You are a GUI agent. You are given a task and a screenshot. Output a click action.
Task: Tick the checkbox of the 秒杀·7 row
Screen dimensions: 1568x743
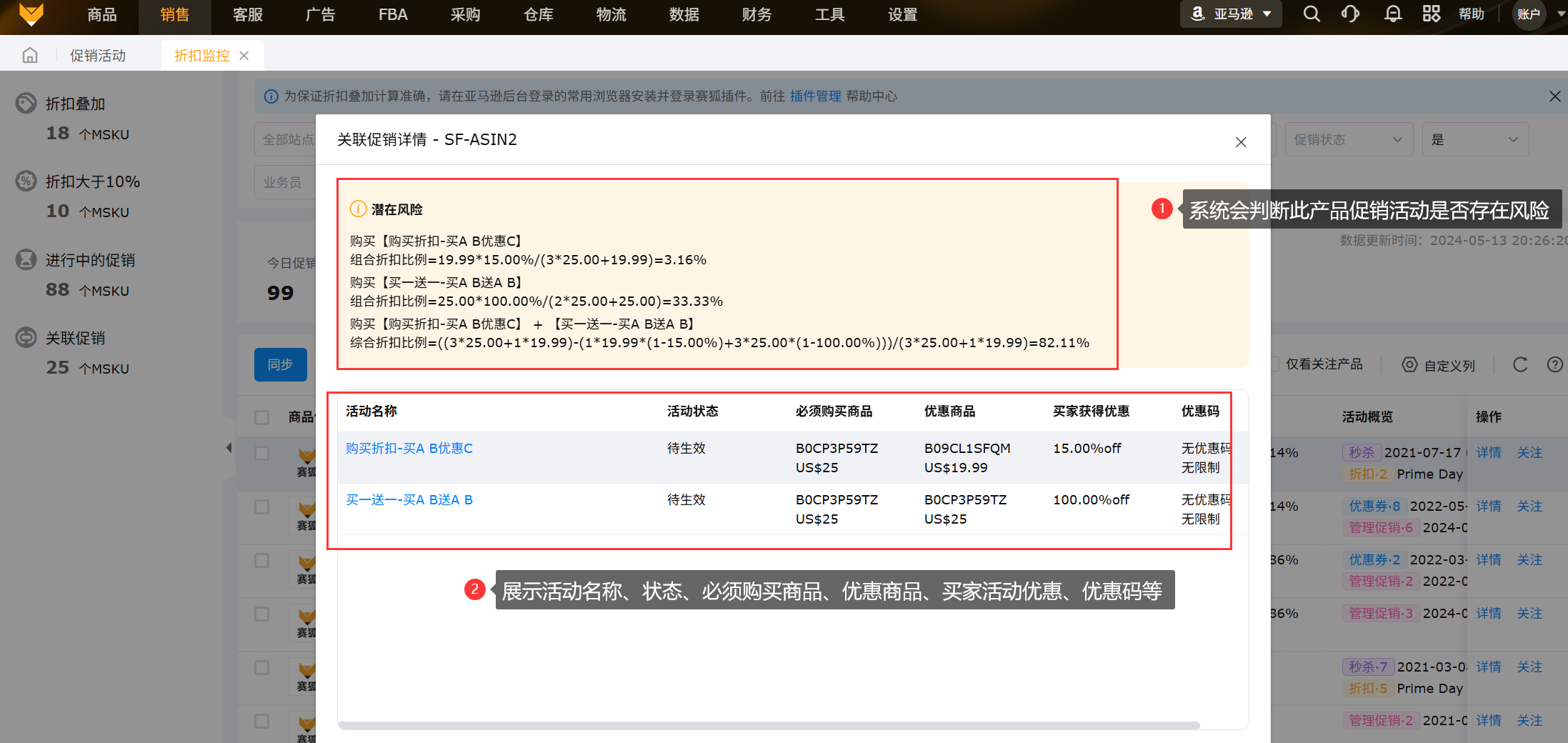click(x=262, y=667)
